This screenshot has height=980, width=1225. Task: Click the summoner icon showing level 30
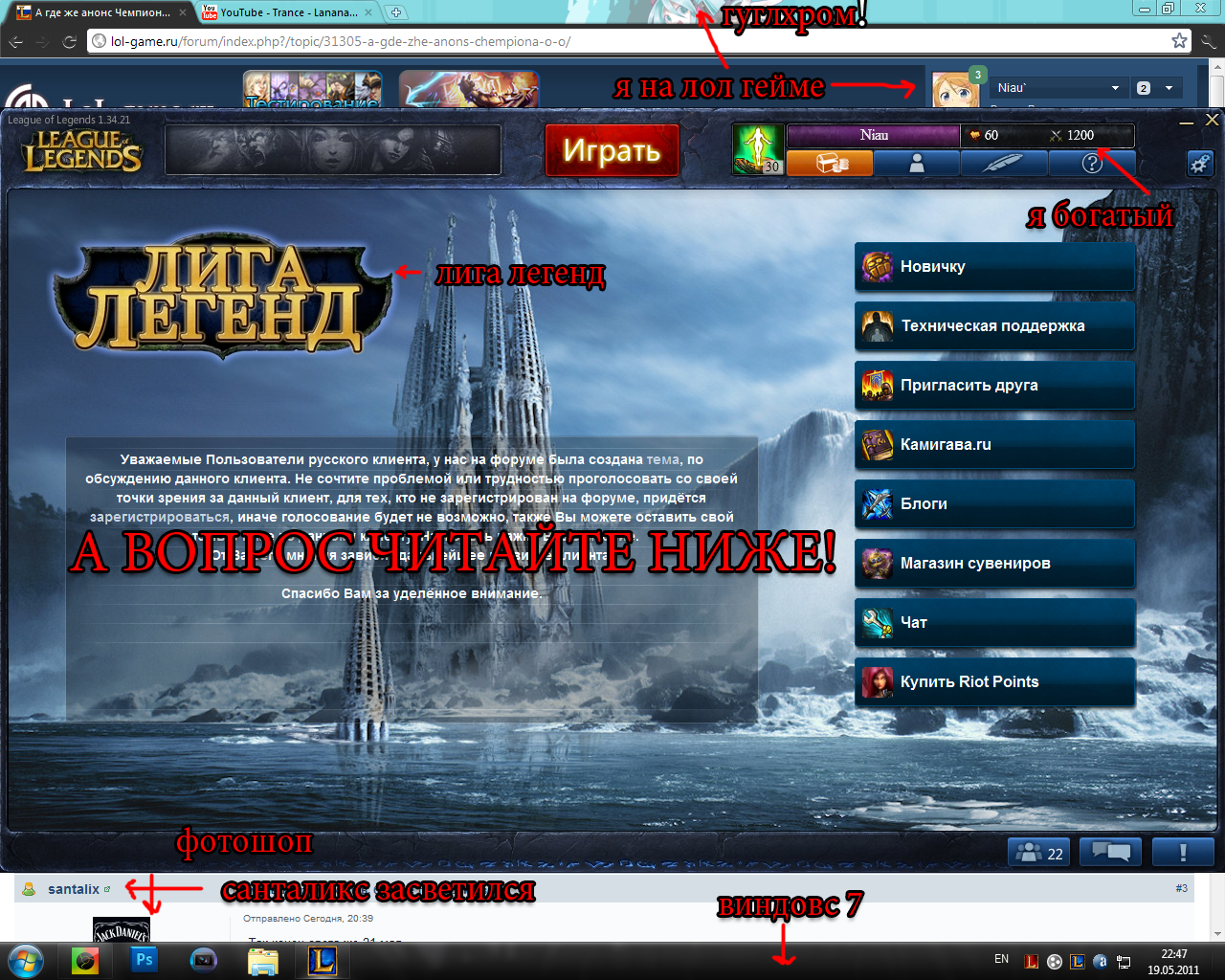pyautogui.click(x=758, y=149)
